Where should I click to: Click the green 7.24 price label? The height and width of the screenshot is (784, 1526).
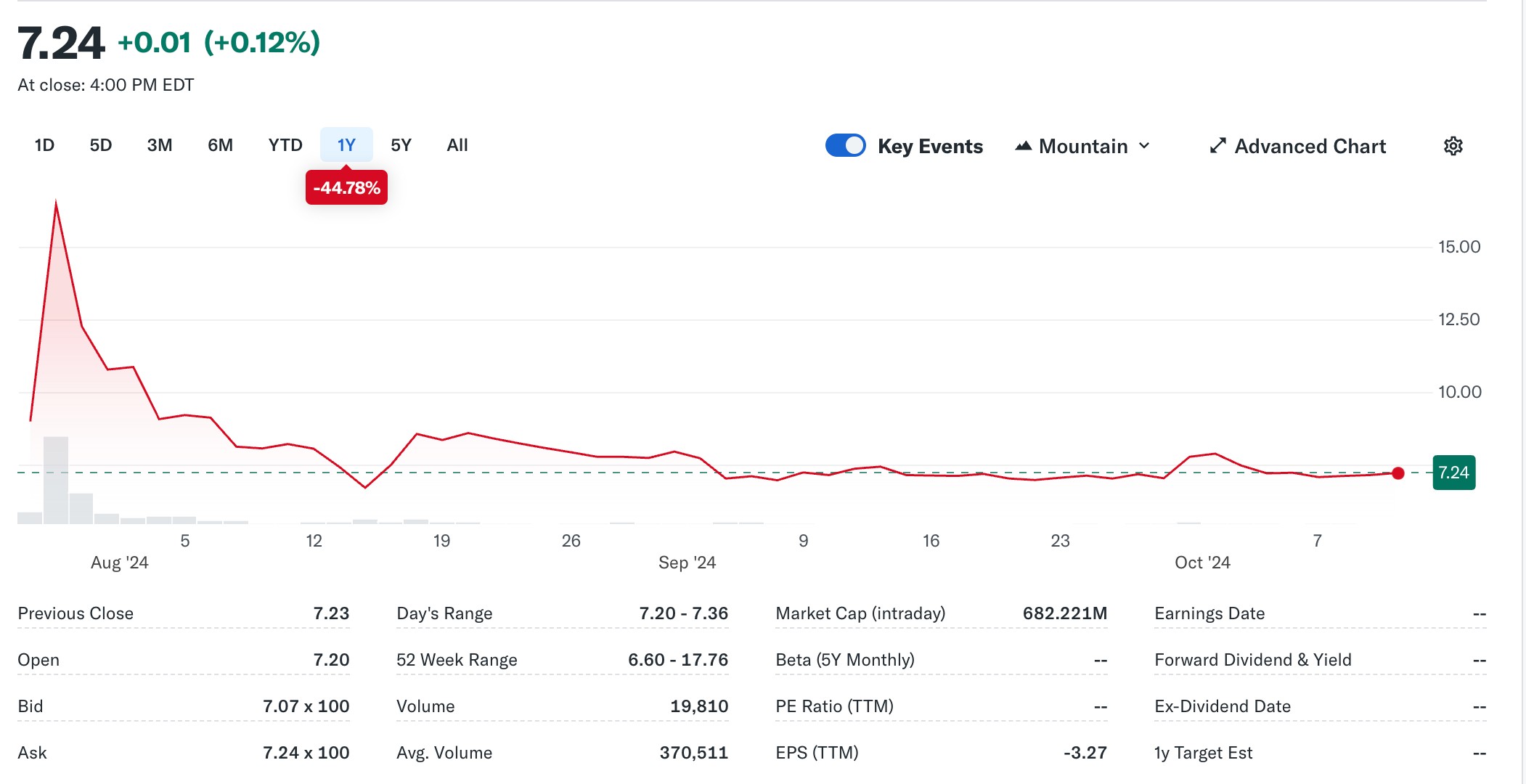[x=1453, y=473]
